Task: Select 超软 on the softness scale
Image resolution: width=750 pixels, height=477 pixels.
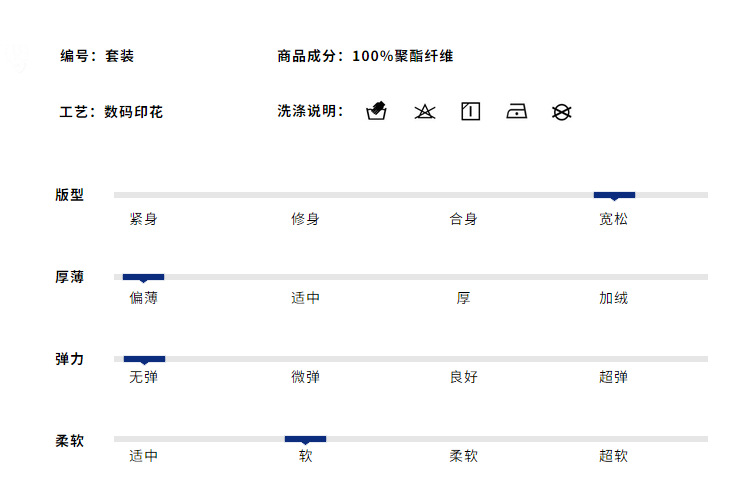Action: (x=614, y=456)
